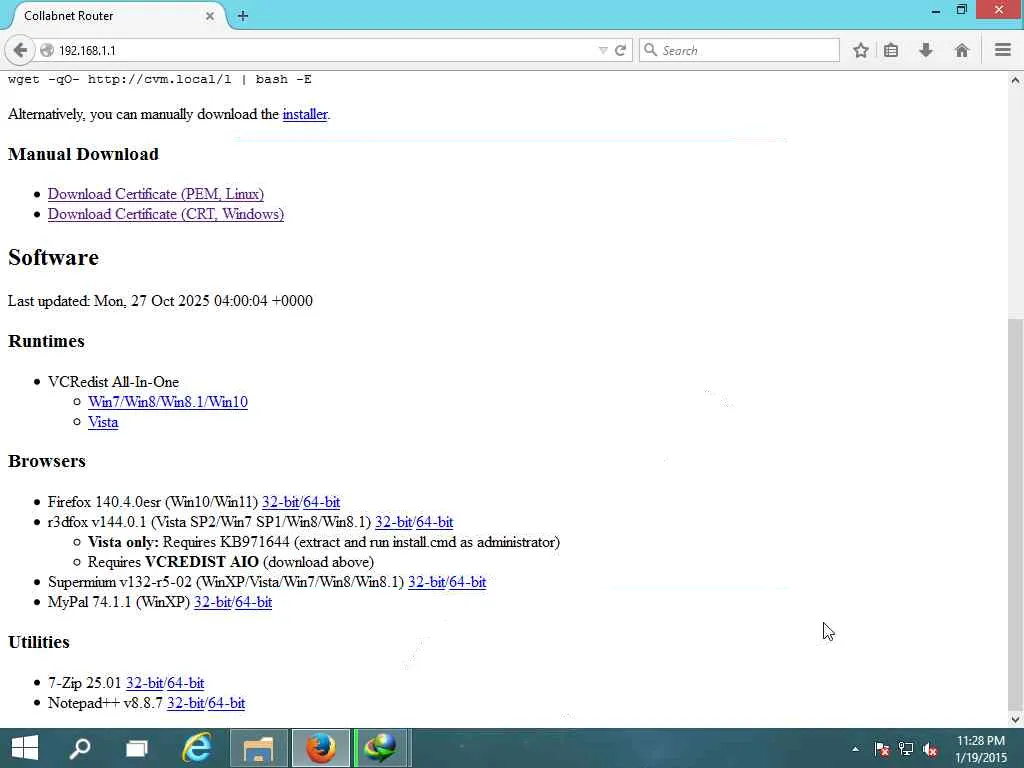
Task: Open the VCRedist Vista link
Action: coord(103,422)
